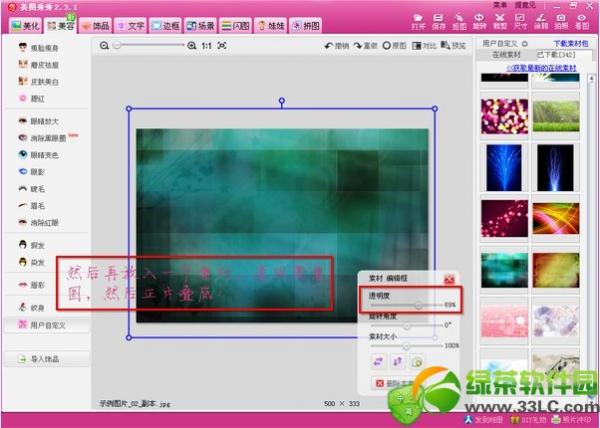Click the zoom in magnifier icon
Screen dimensions: 600x428
(192, 46)
